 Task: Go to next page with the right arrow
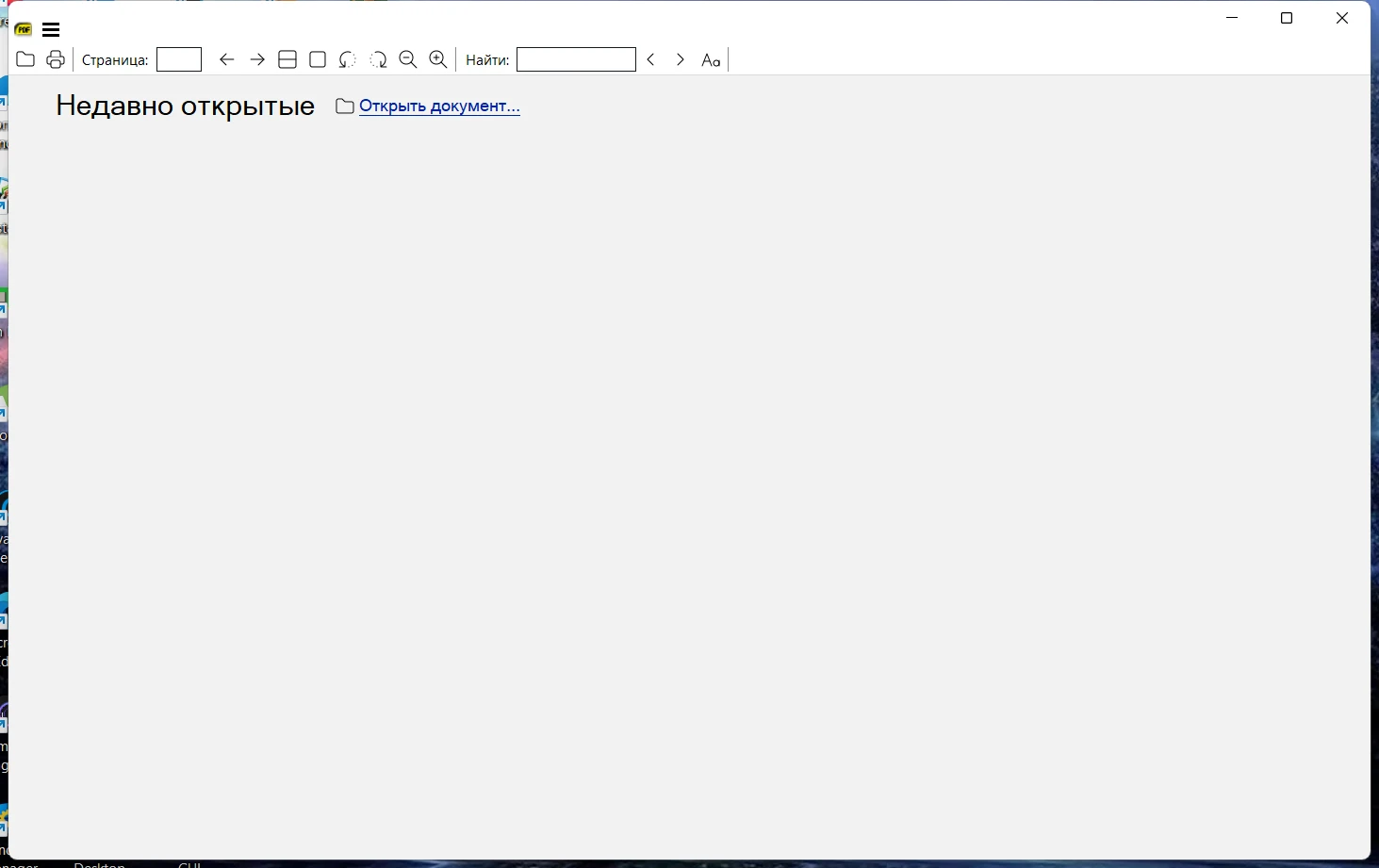coord(257,59)
